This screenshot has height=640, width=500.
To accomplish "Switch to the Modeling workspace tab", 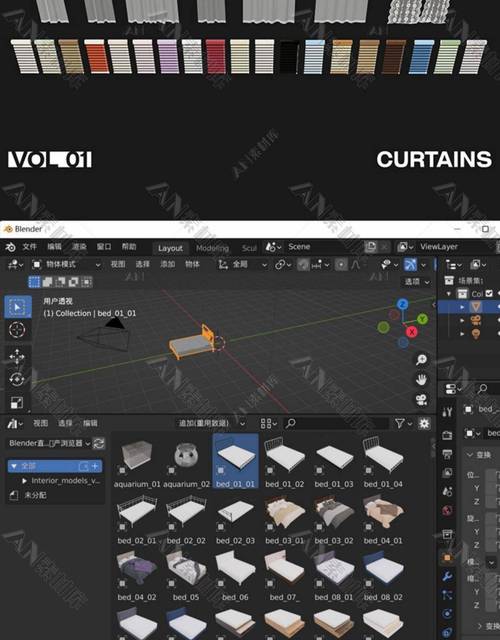I will pyautogui.click(x=212, y=248).
